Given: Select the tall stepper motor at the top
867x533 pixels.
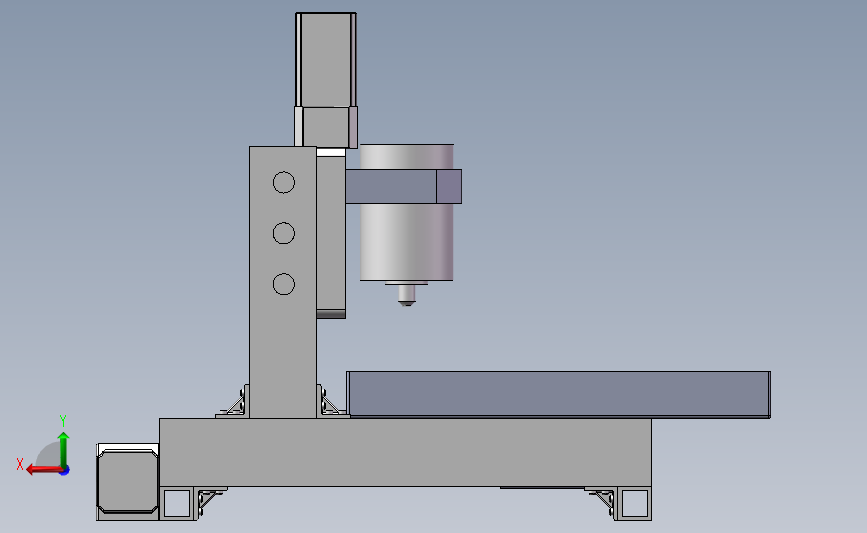Looking at the screenshot, I should coord(326,60).
